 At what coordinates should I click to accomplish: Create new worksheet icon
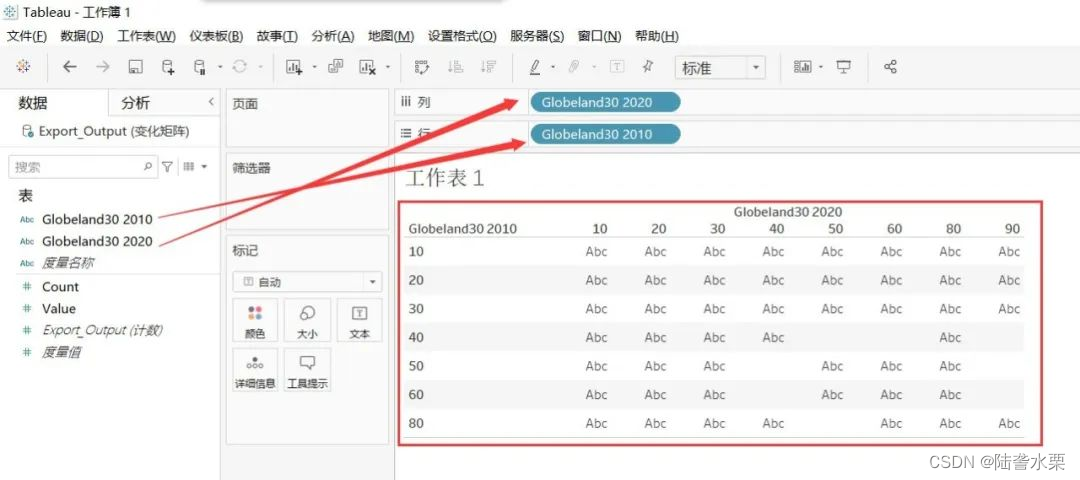pos(295,67)
